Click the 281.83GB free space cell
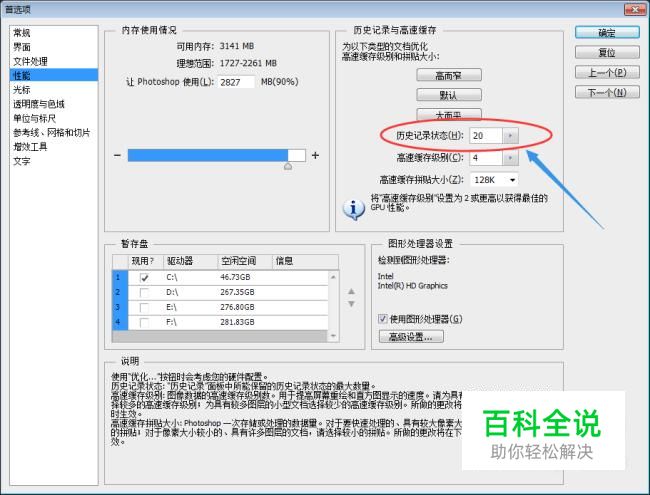This screenshot has width=650, height=495. click(x=237, y=322)
